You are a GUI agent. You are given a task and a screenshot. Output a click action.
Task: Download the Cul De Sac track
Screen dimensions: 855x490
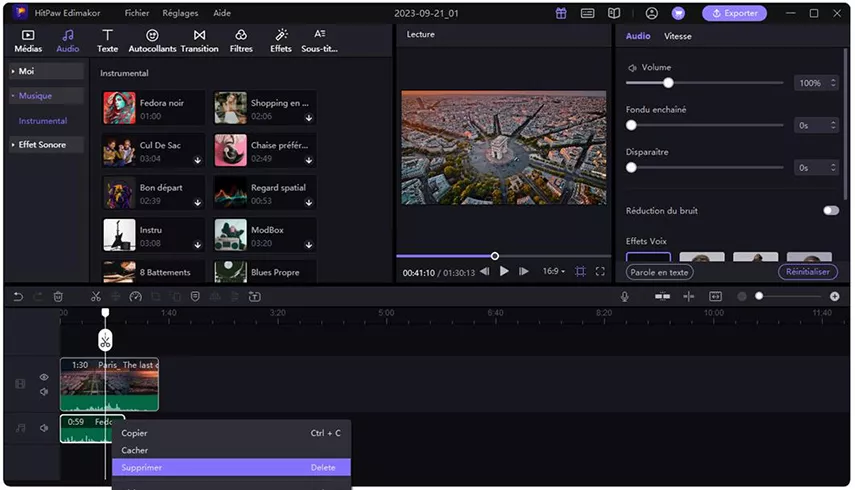tap(197, 160)
